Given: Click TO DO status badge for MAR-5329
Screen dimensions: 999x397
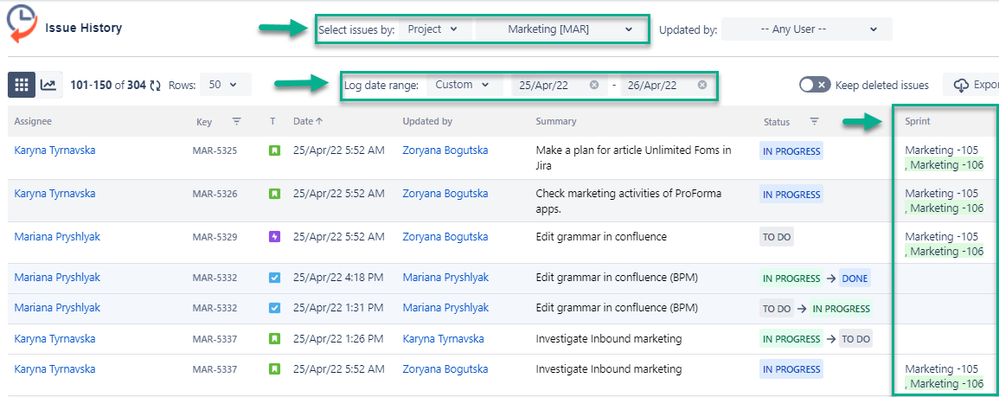Looking at the screenshot, I should (x=777, y=237).
